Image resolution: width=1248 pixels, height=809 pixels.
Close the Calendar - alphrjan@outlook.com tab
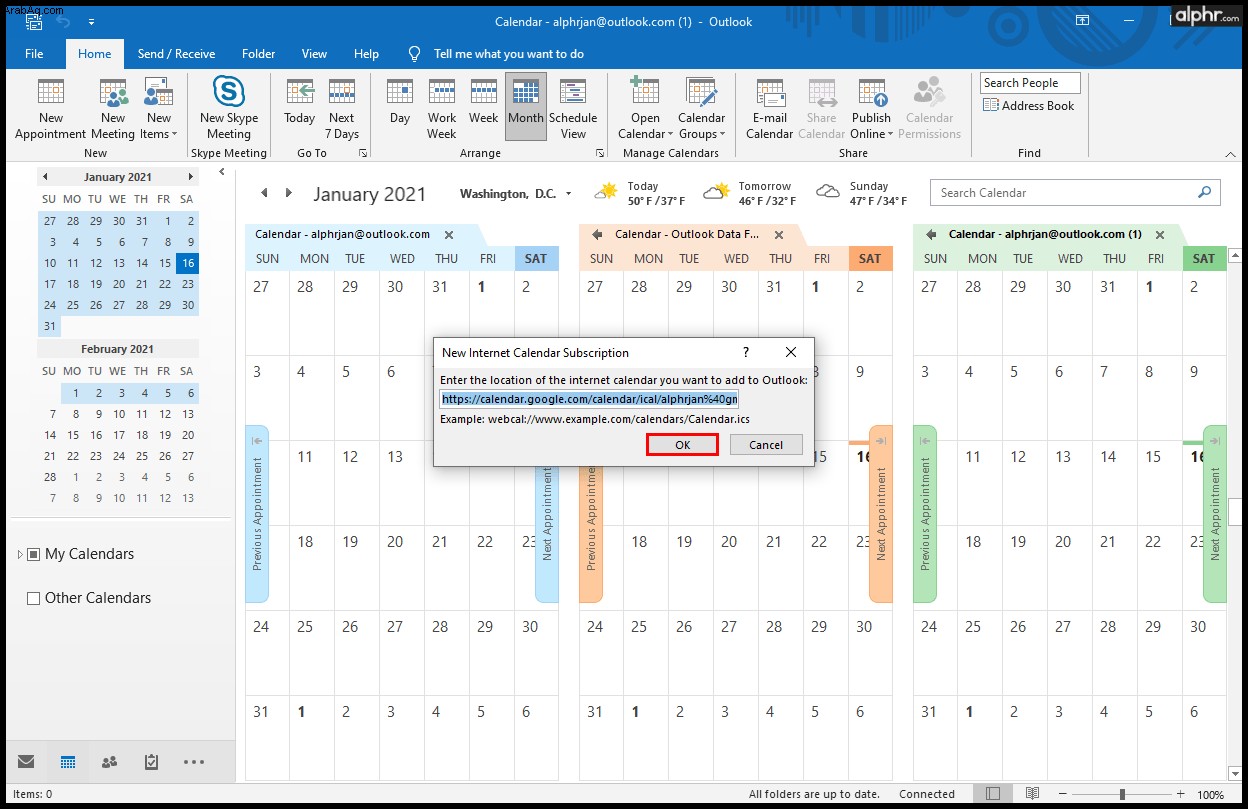coord(449,235)
